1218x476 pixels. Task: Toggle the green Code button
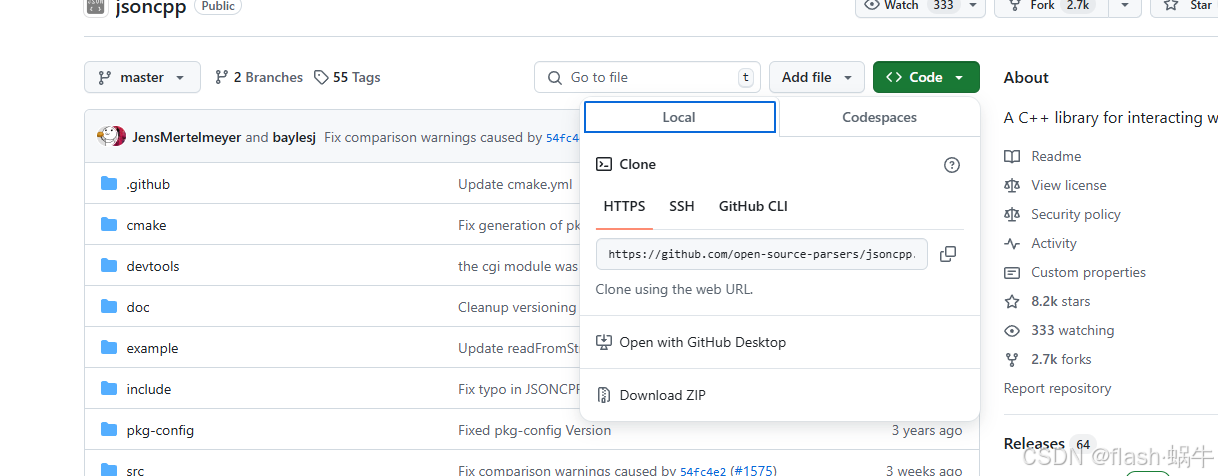[x=925, y=77]
